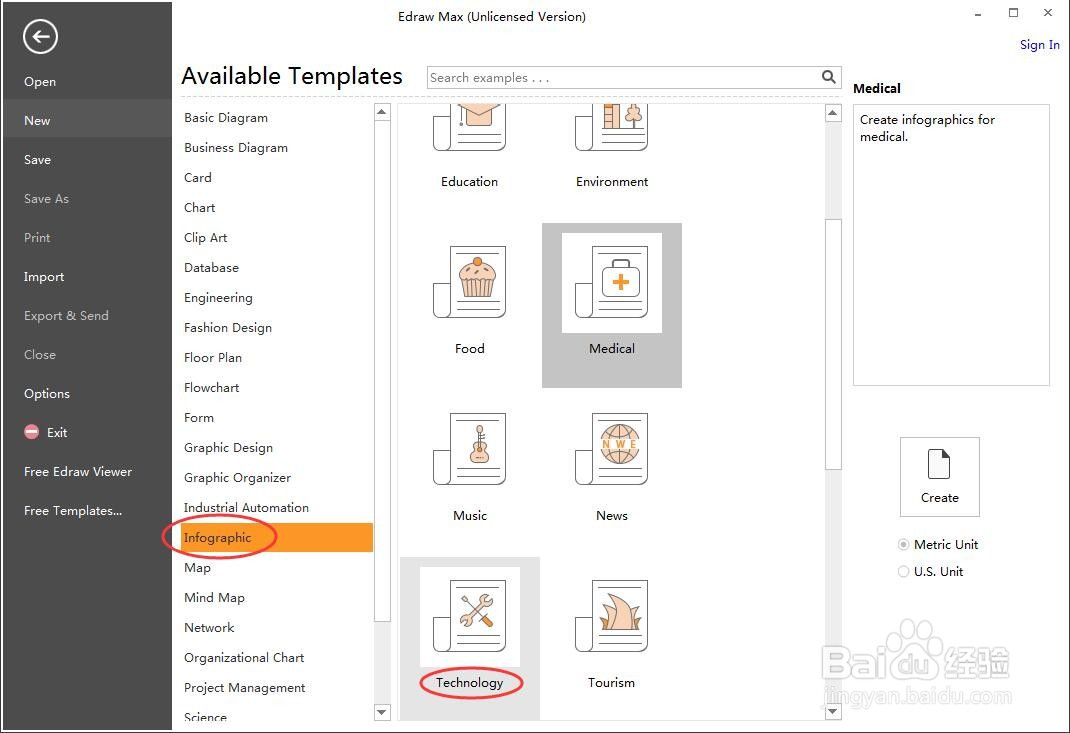1070x733 pixels.
Task: Select the Environment infographic template icon
Action: pos(611,128)
